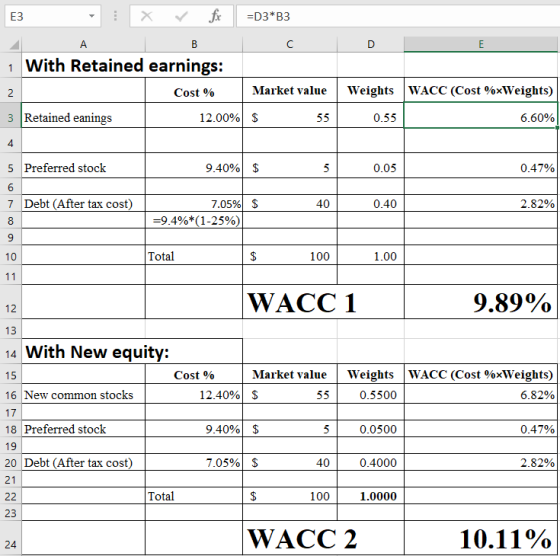The height and width of the screenshot is (556, 560).
Task: Select row 12 header
Action: [x=11, y=302]
